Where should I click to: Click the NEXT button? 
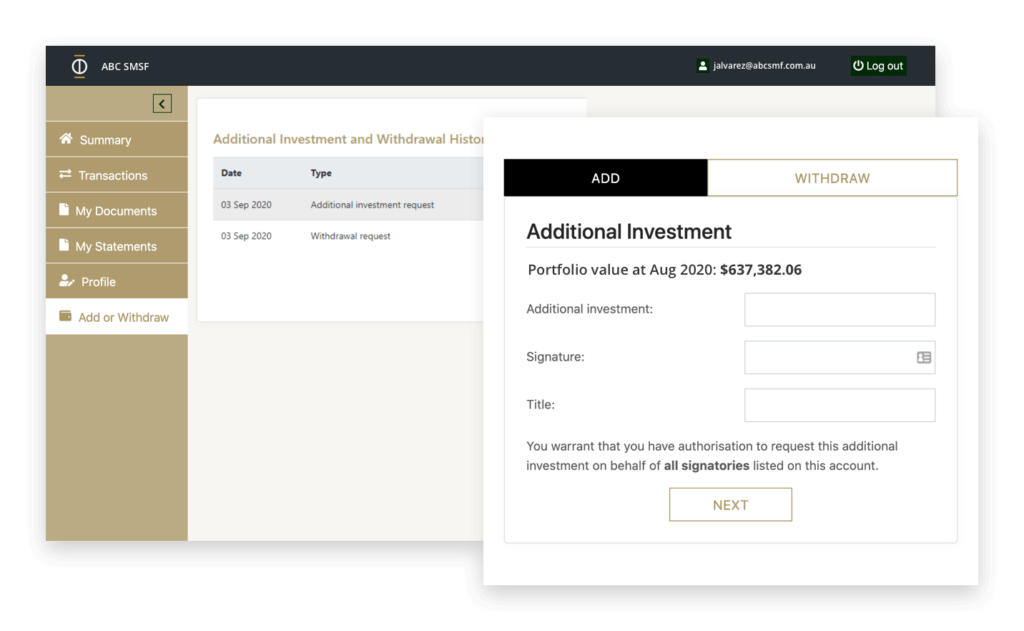click(730, 504)
